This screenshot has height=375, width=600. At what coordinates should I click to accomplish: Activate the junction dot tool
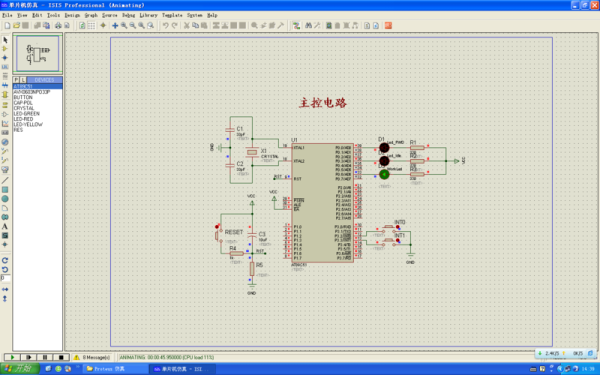point(5,58)
